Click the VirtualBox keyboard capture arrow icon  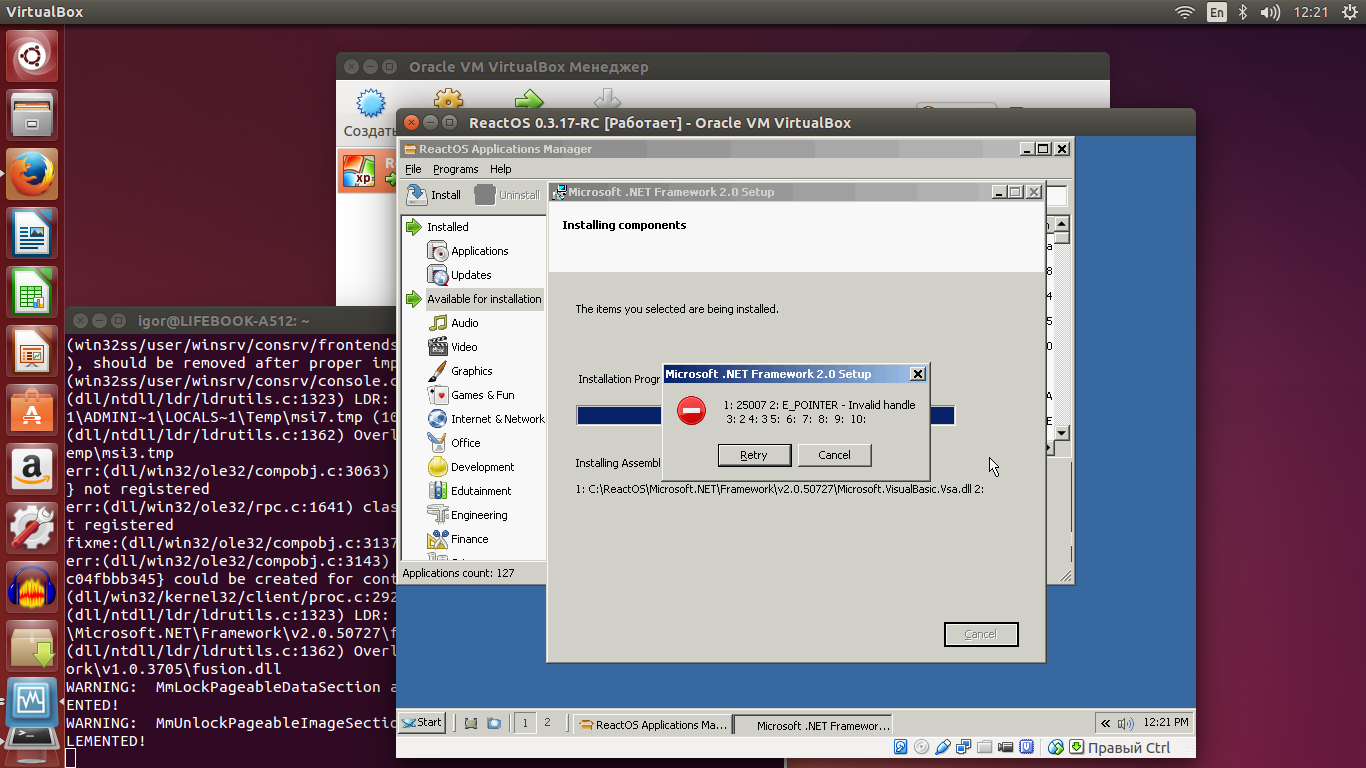[x=1076, y=747]
